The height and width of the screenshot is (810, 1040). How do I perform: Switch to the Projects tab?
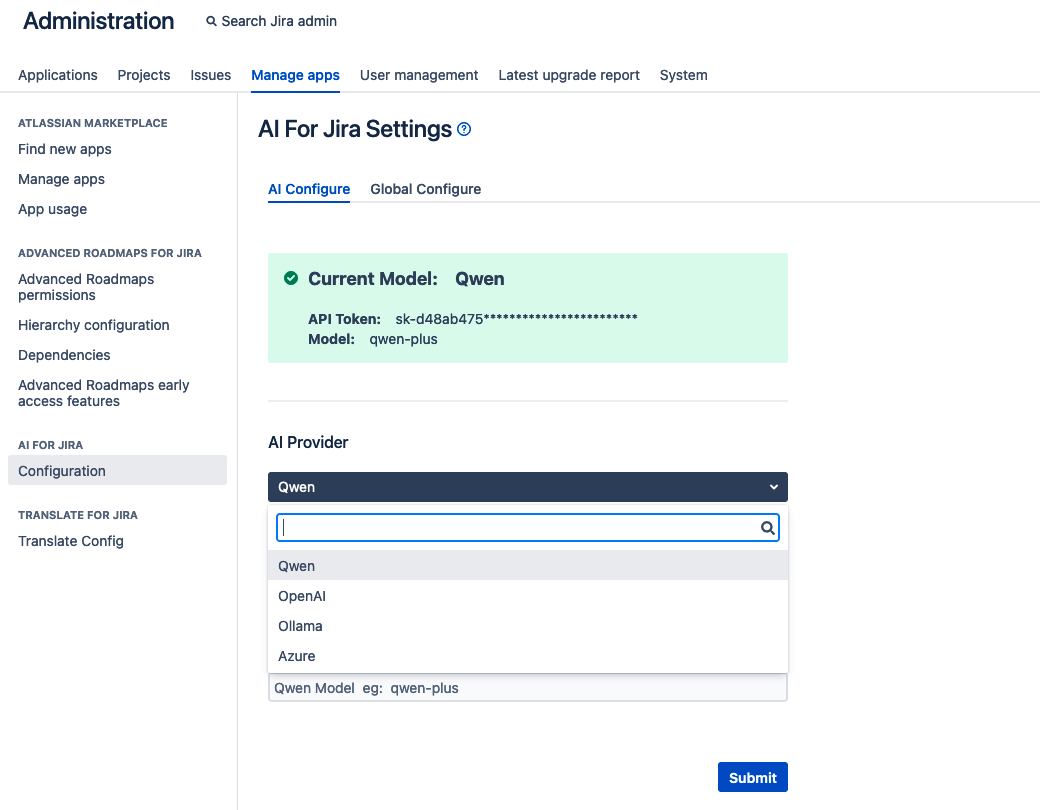pyautogui.click(x=144, y=75)
